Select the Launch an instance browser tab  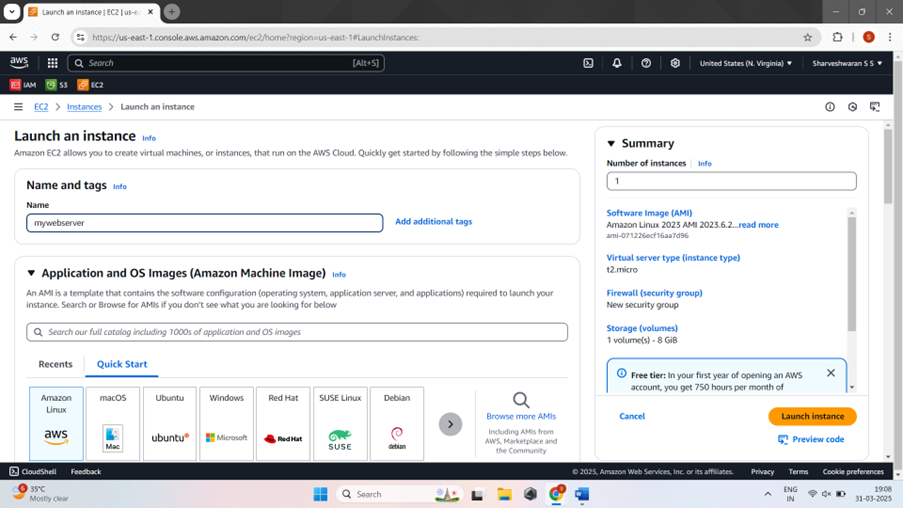90,12
